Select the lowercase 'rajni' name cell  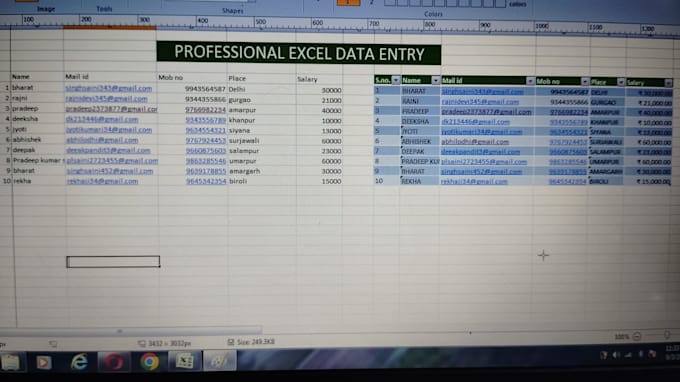pos(20,98)
